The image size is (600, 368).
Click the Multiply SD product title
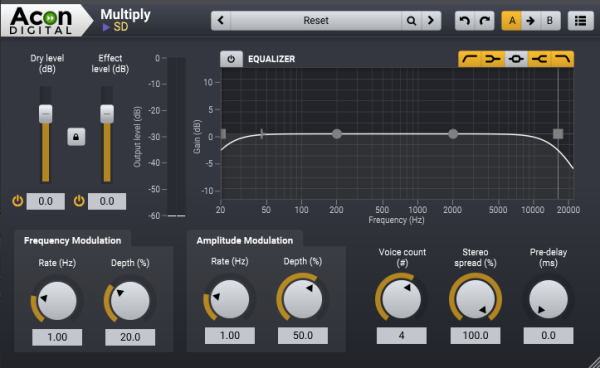click(x=125, y=20)
